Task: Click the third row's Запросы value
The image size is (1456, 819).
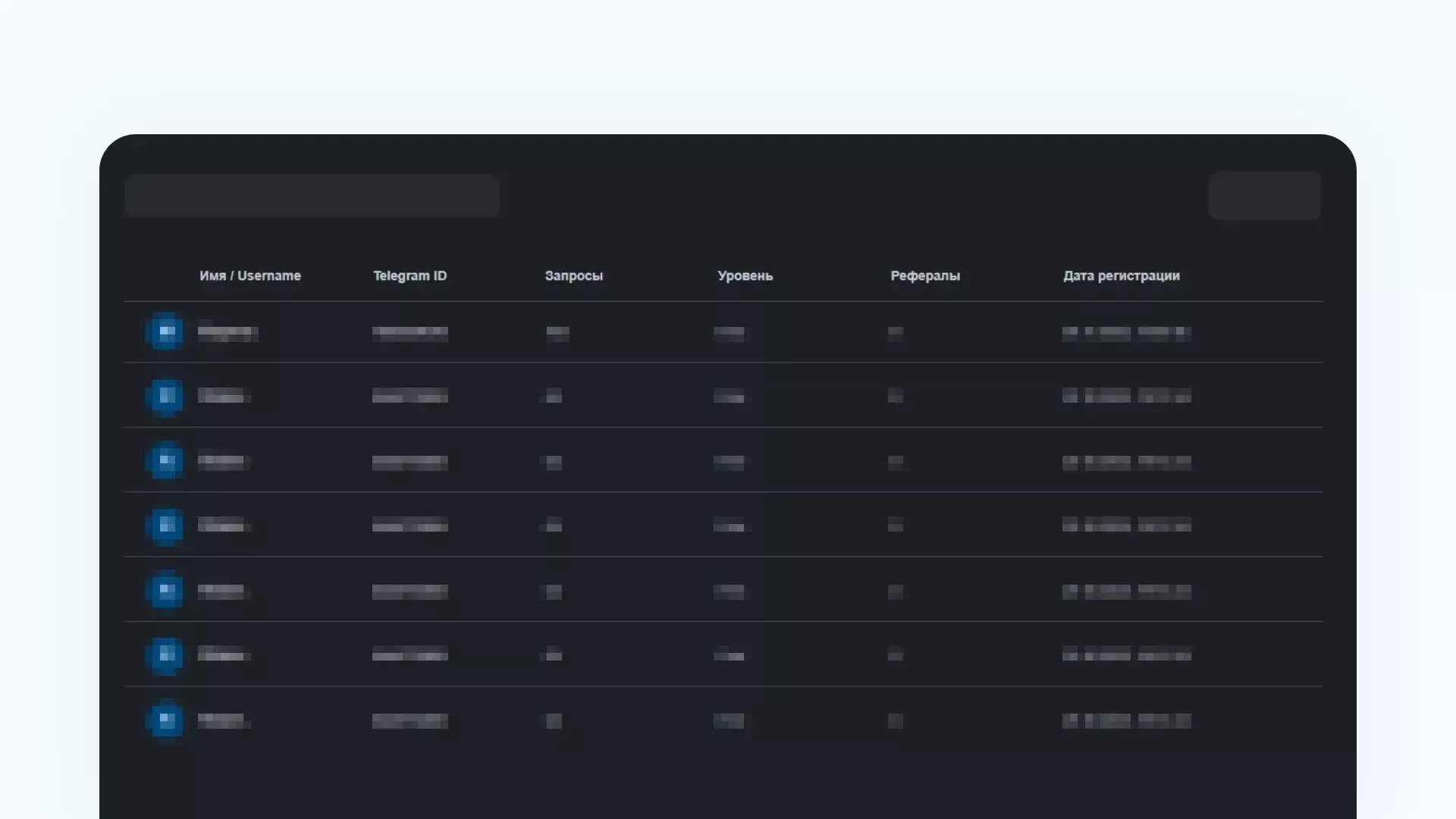Action: [554, 461]
